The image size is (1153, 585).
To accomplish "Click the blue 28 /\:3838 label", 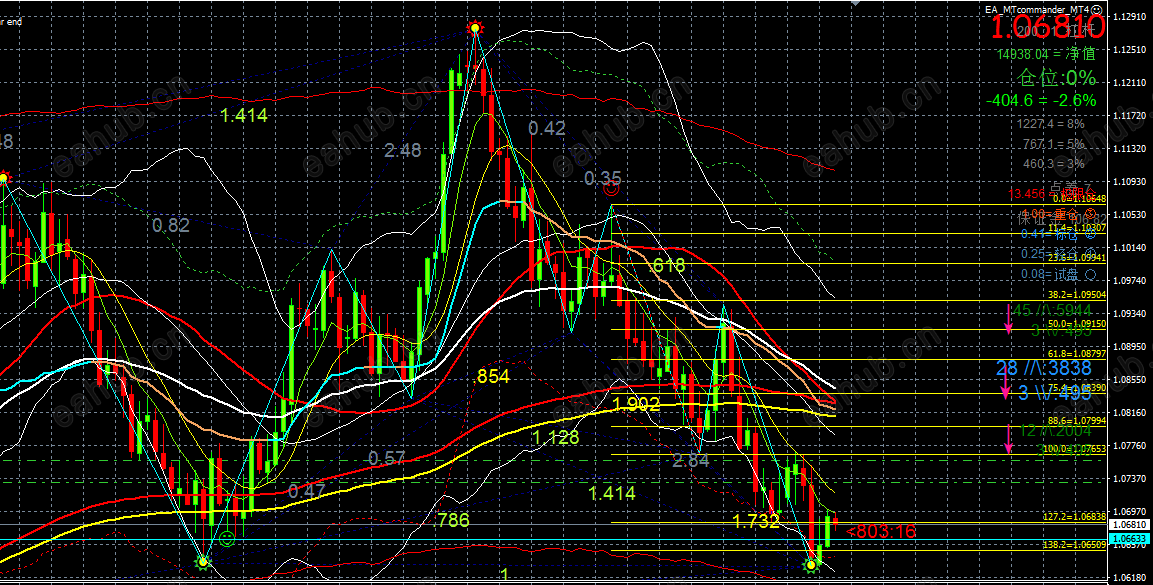I will pyautogui.click(x=1044, y=369).
